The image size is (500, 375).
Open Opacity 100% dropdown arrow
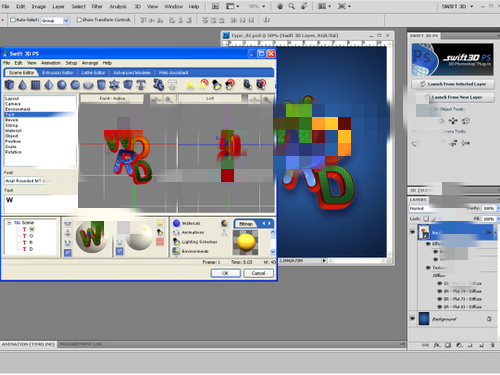[x=498, y=208]
